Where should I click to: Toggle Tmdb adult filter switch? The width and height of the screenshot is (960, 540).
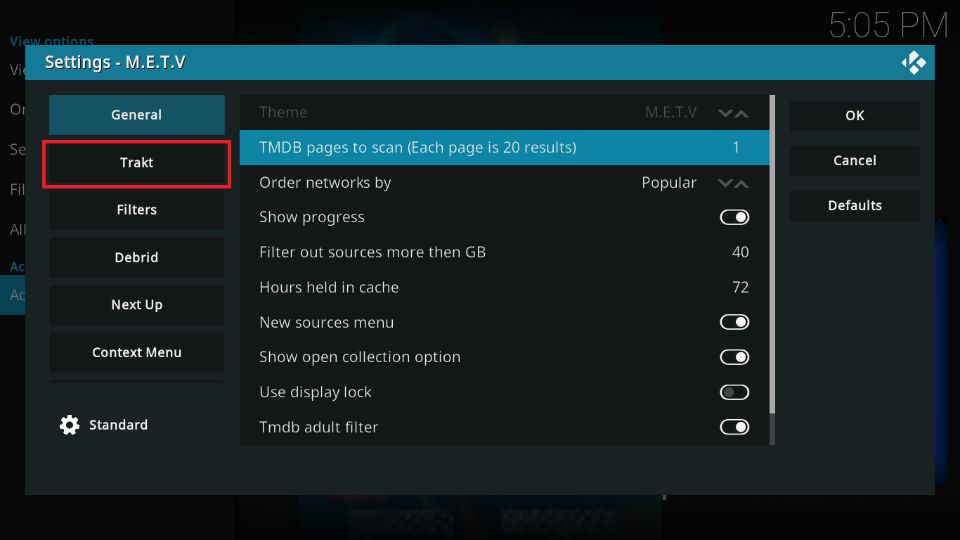[734, 427]
